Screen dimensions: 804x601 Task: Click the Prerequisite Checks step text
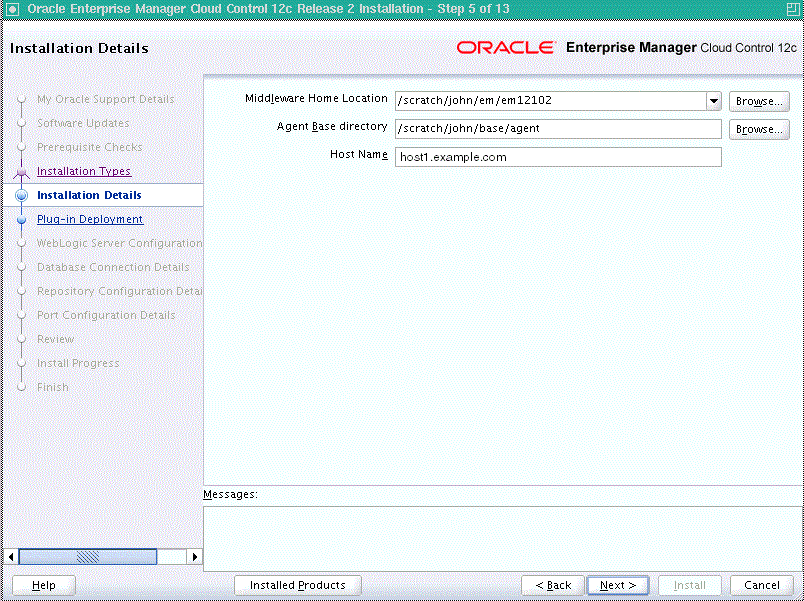point(90,147)
